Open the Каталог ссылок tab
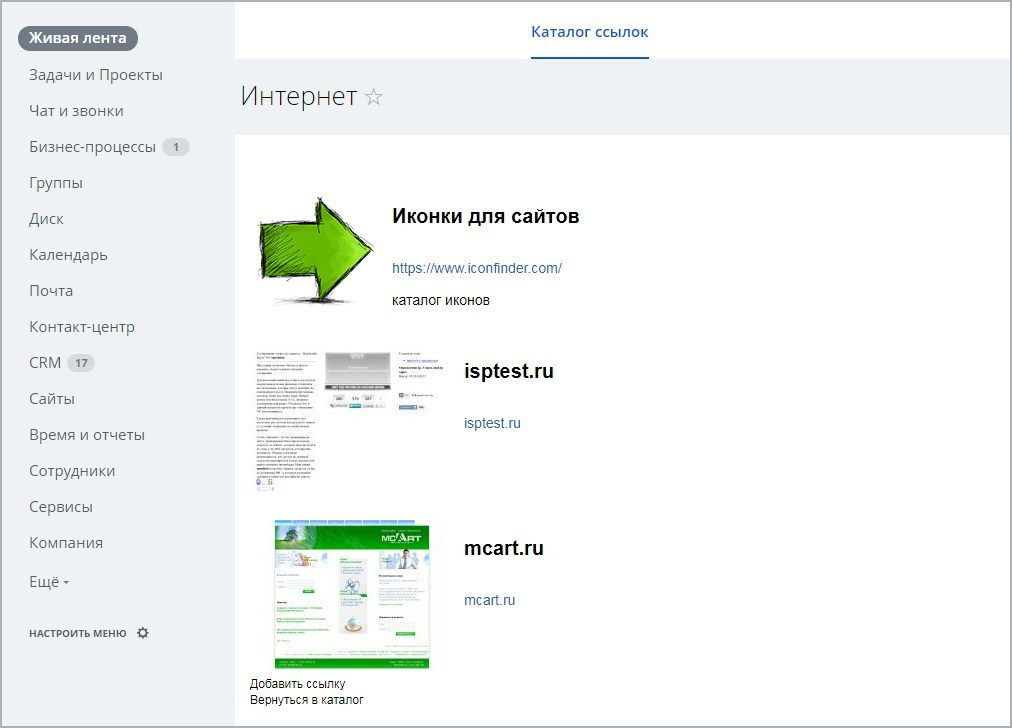 pyautogui.click(x=589, y=32)
